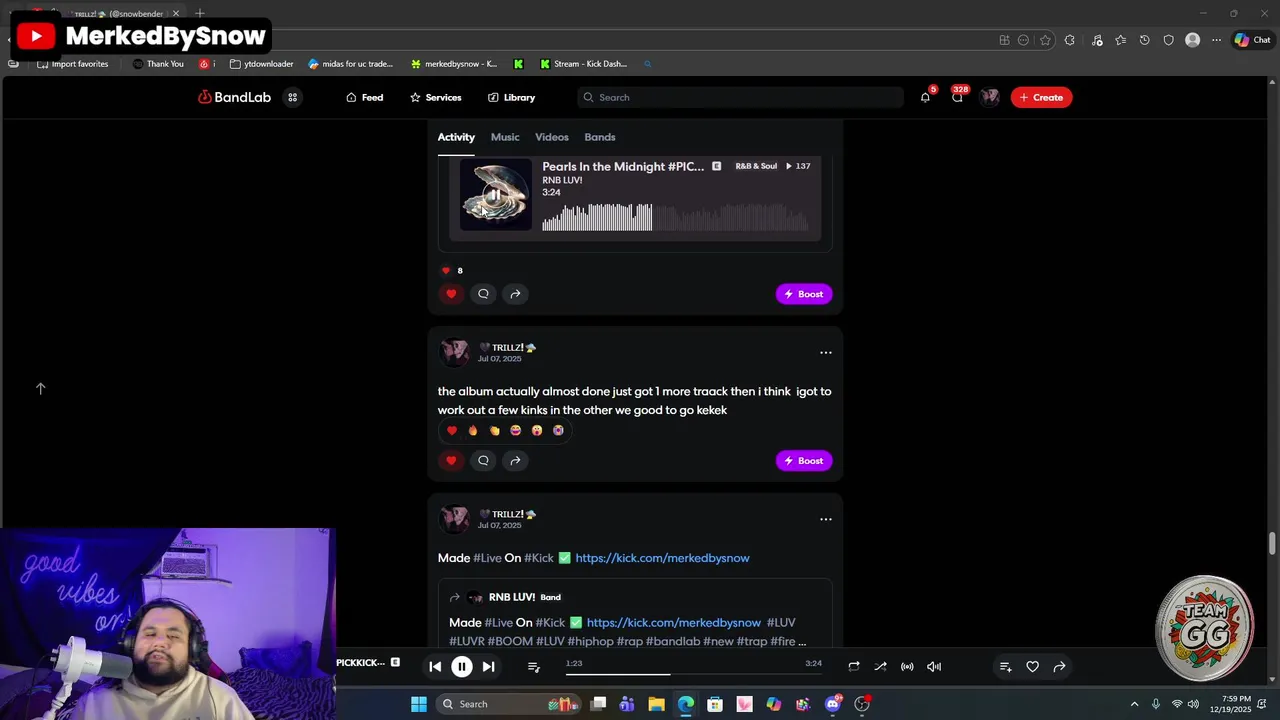Viewport: 1280px width, 720px height.
Task: Add the current track to a playlist
Action: click(x=1005, y=667)
